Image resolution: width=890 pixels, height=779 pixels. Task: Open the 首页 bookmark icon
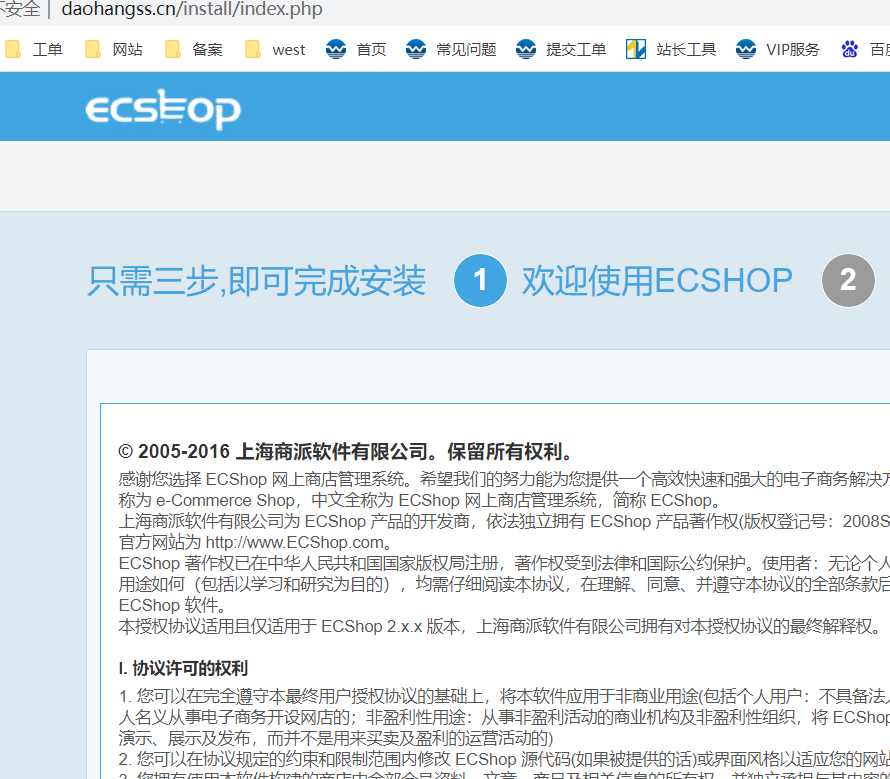pyautogui.click(x=336, y=49)
